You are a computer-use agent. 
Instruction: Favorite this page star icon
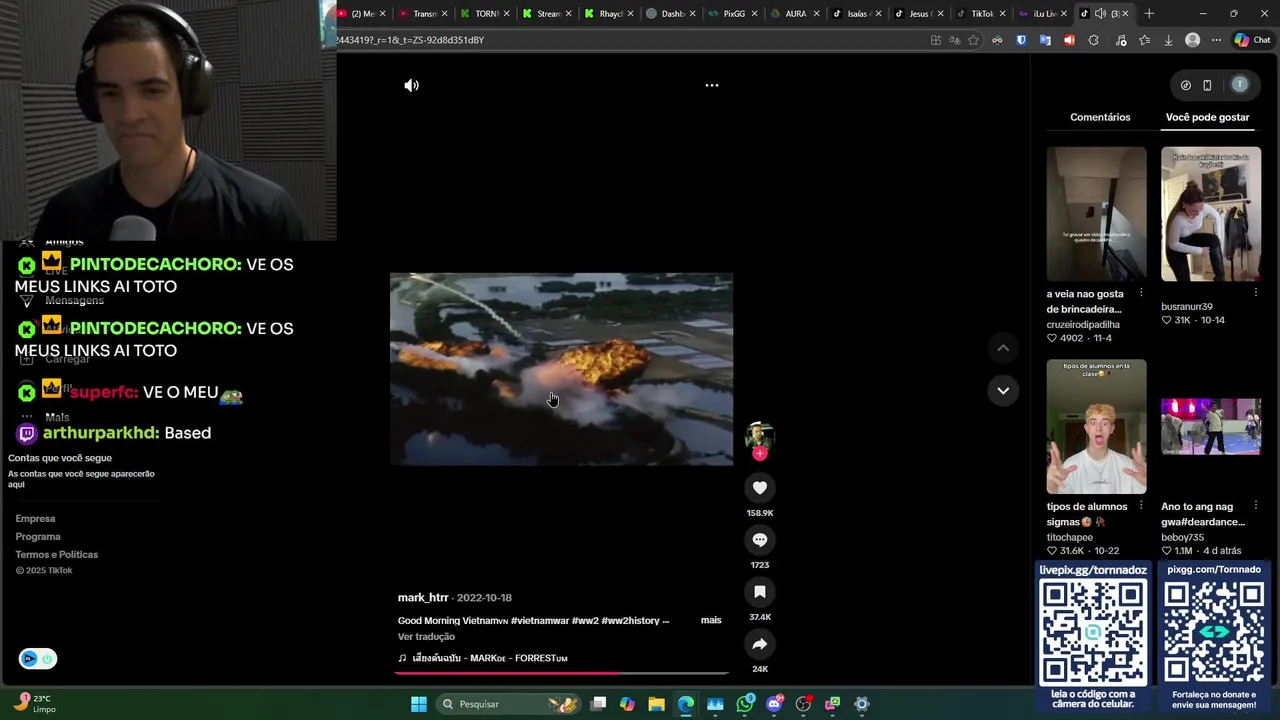[974, 40]
